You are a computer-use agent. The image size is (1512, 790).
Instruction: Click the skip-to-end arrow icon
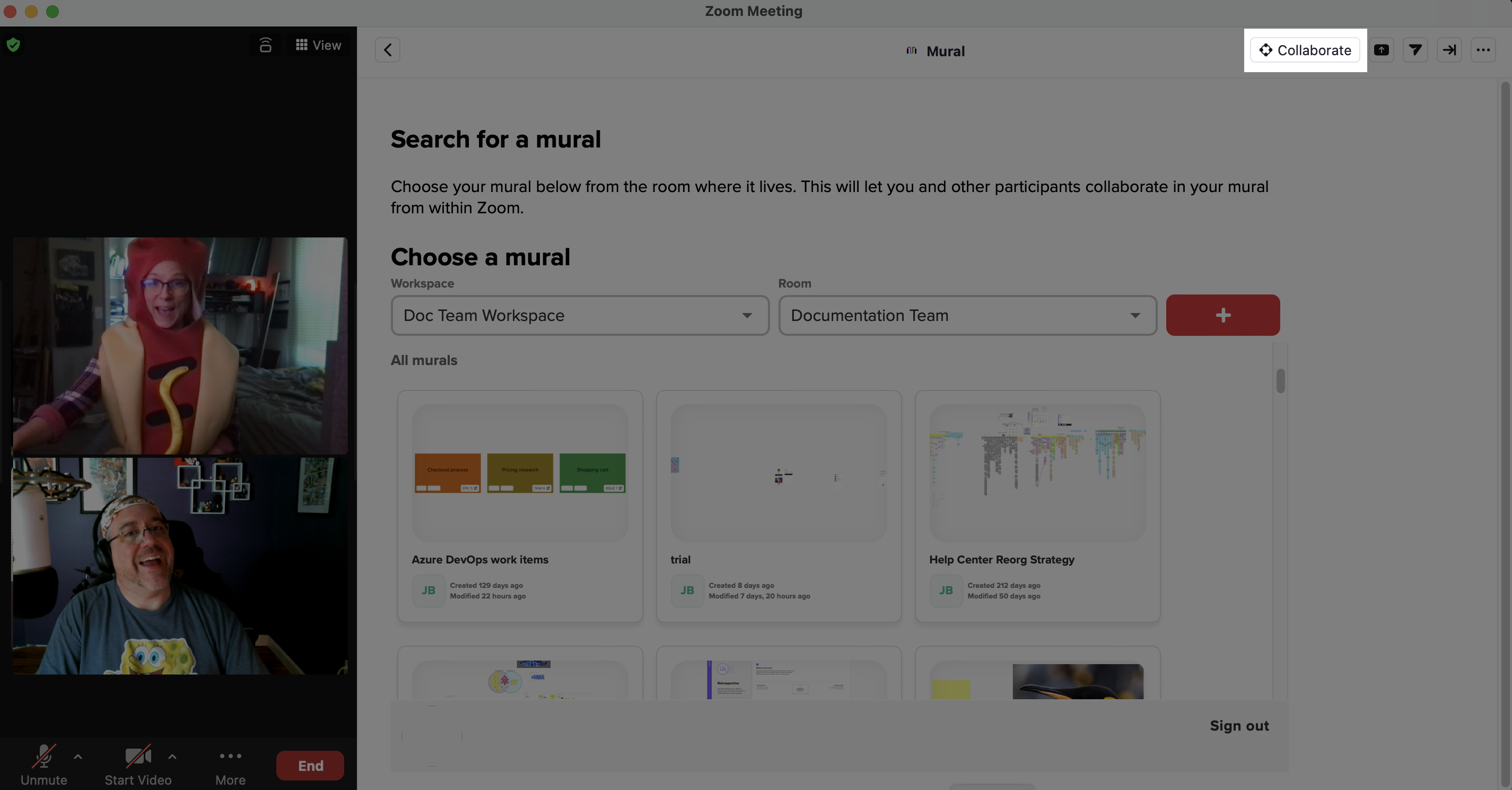(x=1448, y=50)
